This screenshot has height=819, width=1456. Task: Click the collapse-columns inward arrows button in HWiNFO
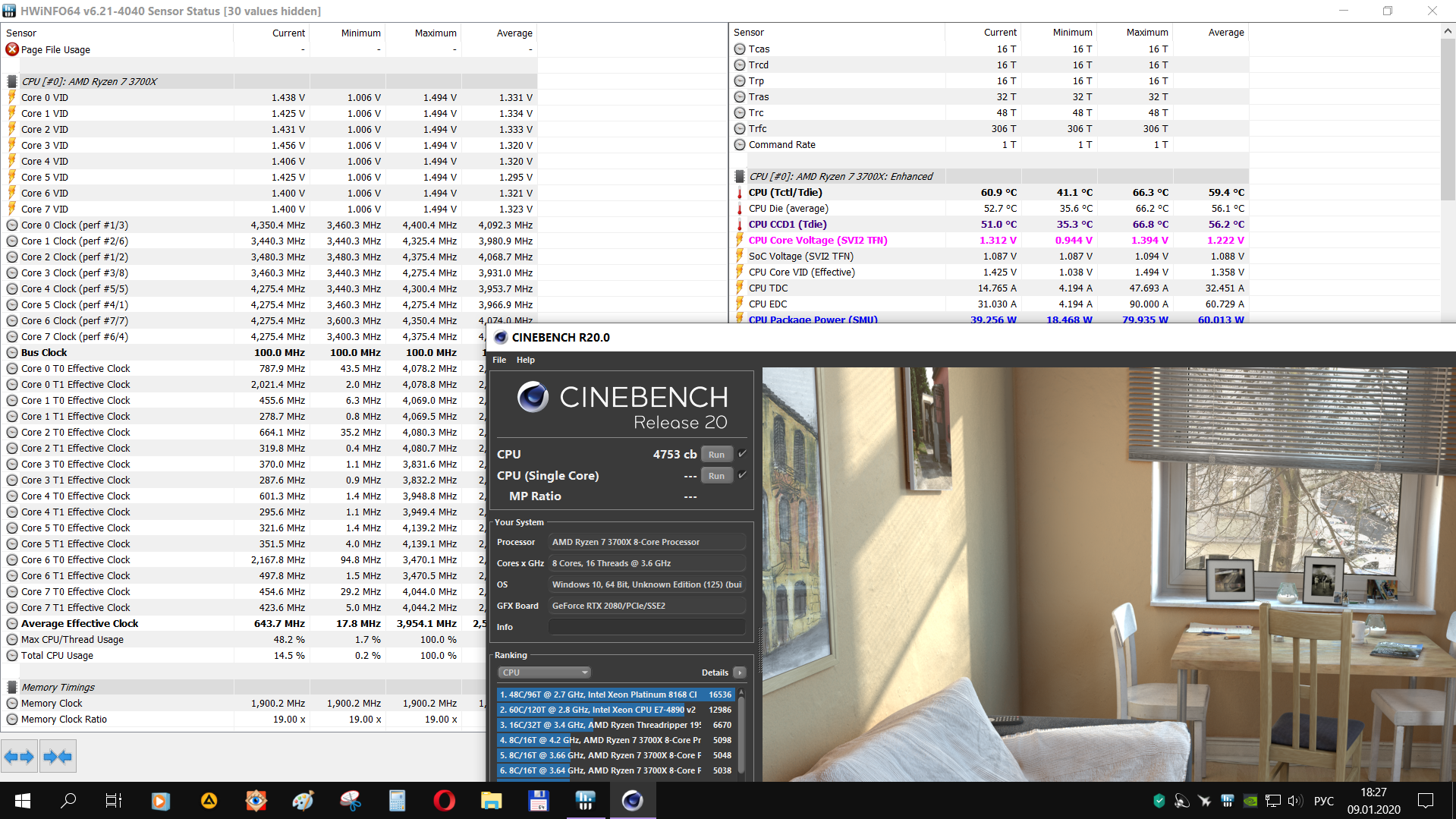[58, 756]
